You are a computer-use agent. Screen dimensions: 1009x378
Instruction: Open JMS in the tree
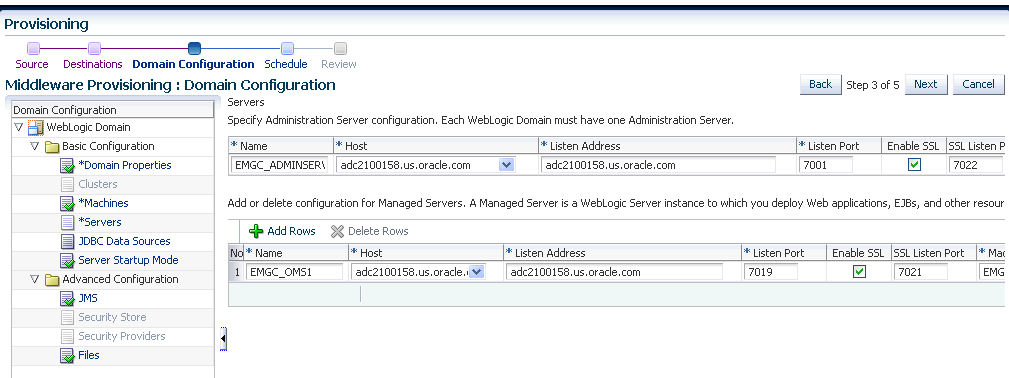click(x=88, y=298)
